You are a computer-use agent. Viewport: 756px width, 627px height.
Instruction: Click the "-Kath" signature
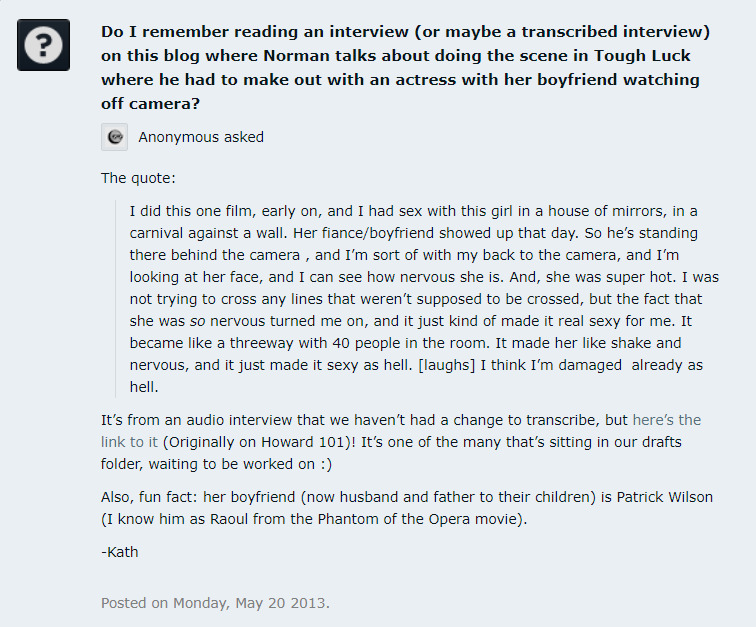pos(120,552)
